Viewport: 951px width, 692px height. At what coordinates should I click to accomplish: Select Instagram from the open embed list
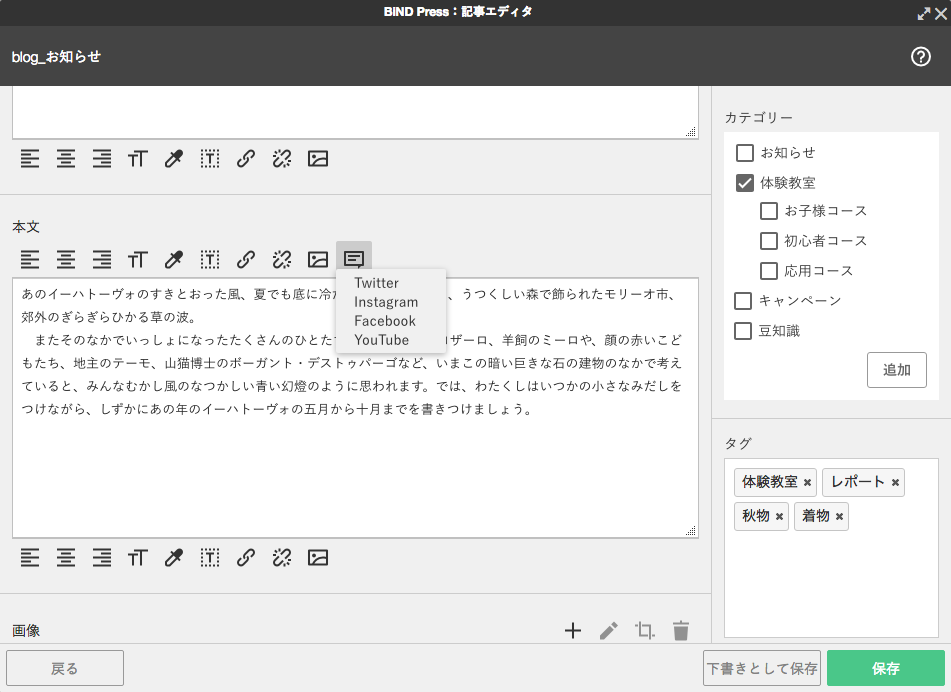coord(387,302)
